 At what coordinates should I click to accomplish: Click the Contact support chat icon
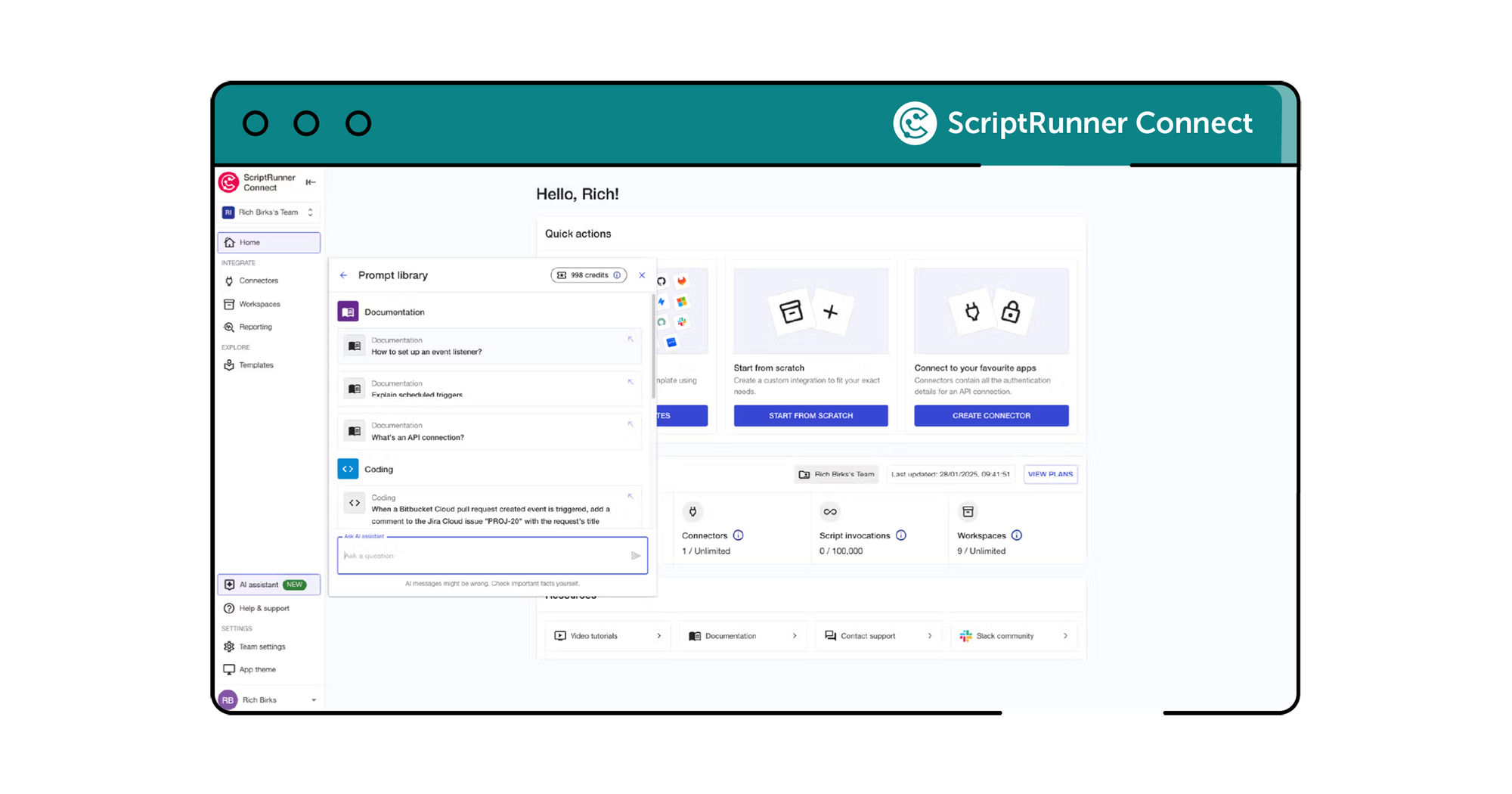click(x=830, y=636)
